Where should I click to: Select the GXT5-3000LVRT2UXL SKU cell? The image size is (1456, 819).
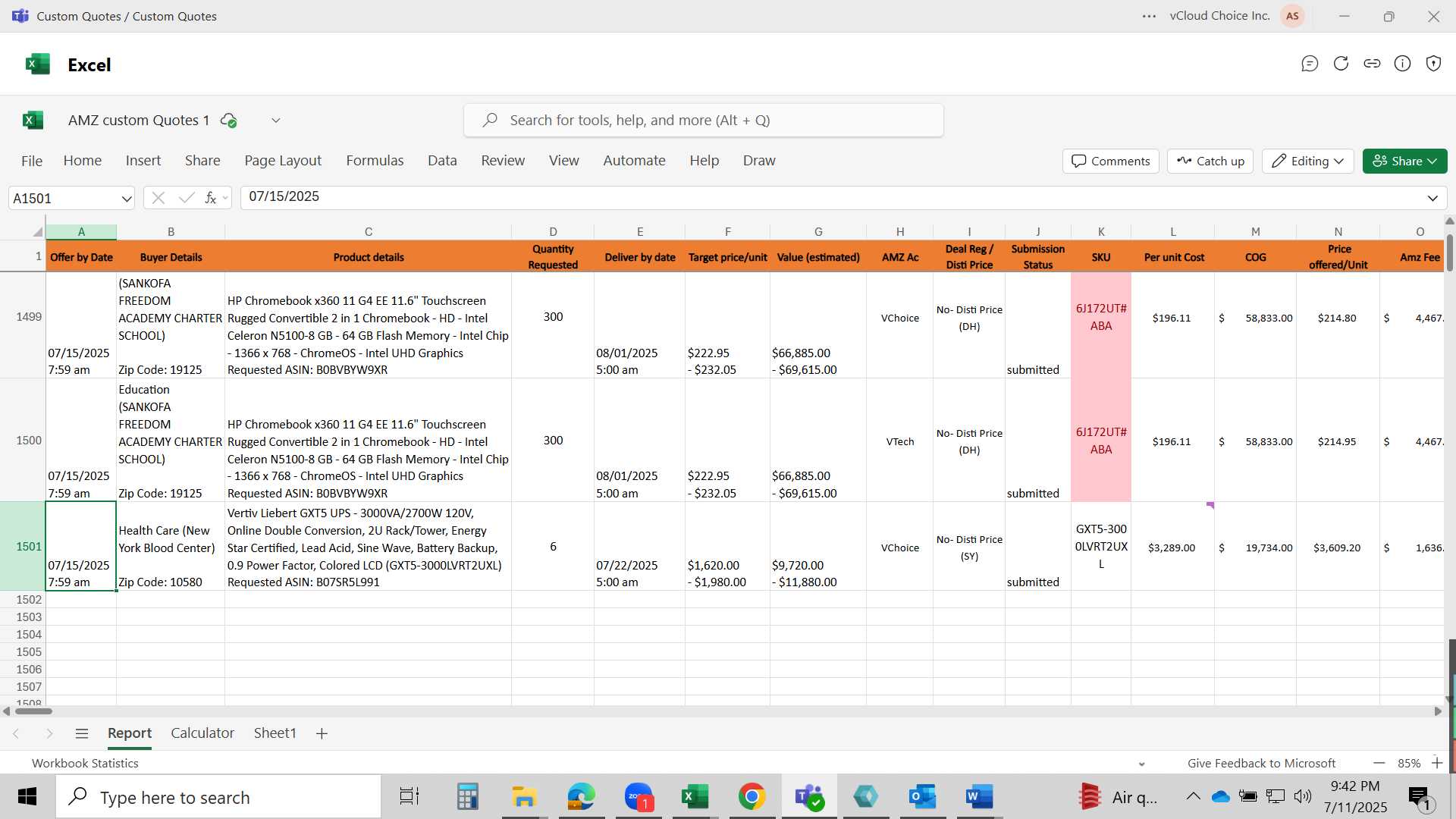(1101, 546)
